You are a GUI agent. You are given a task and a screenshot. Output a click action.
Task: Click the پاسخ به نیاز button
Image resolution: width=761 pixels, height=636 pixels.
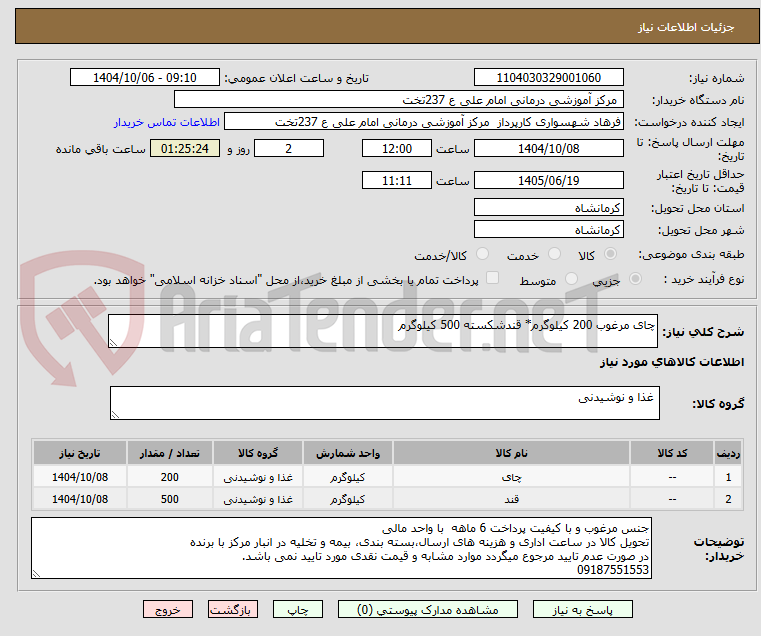click(x=582, y=610)
